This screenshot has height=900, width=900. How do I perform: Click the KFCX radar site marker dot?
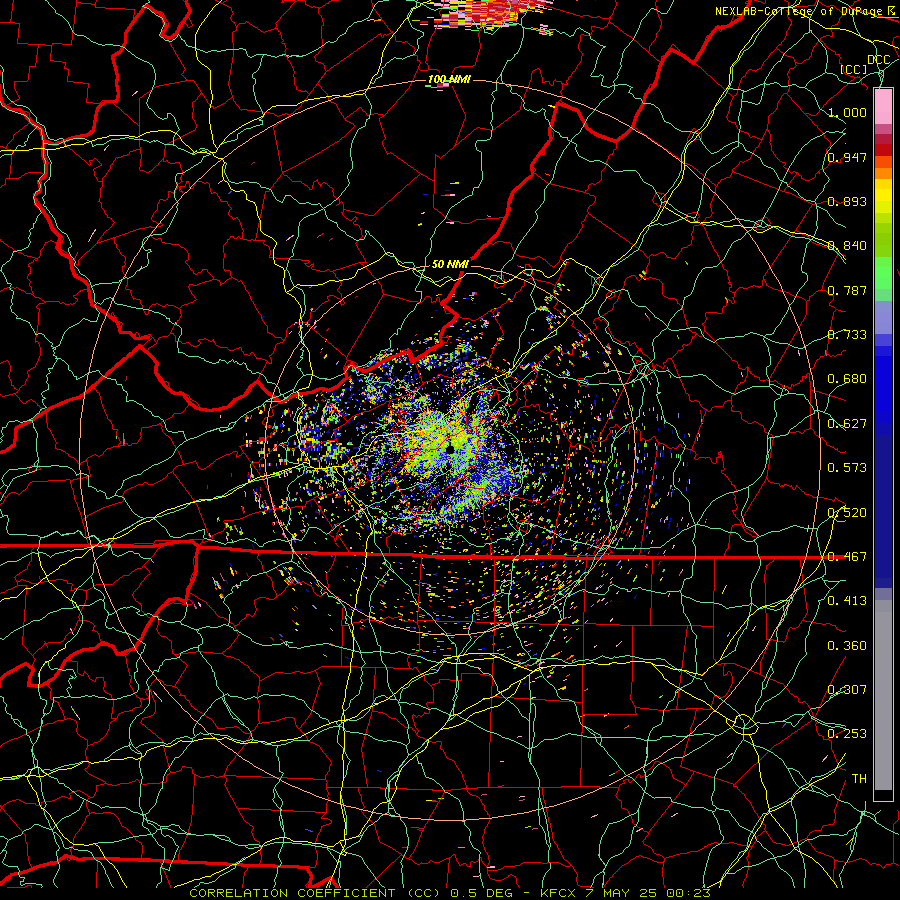pos(450,449)
